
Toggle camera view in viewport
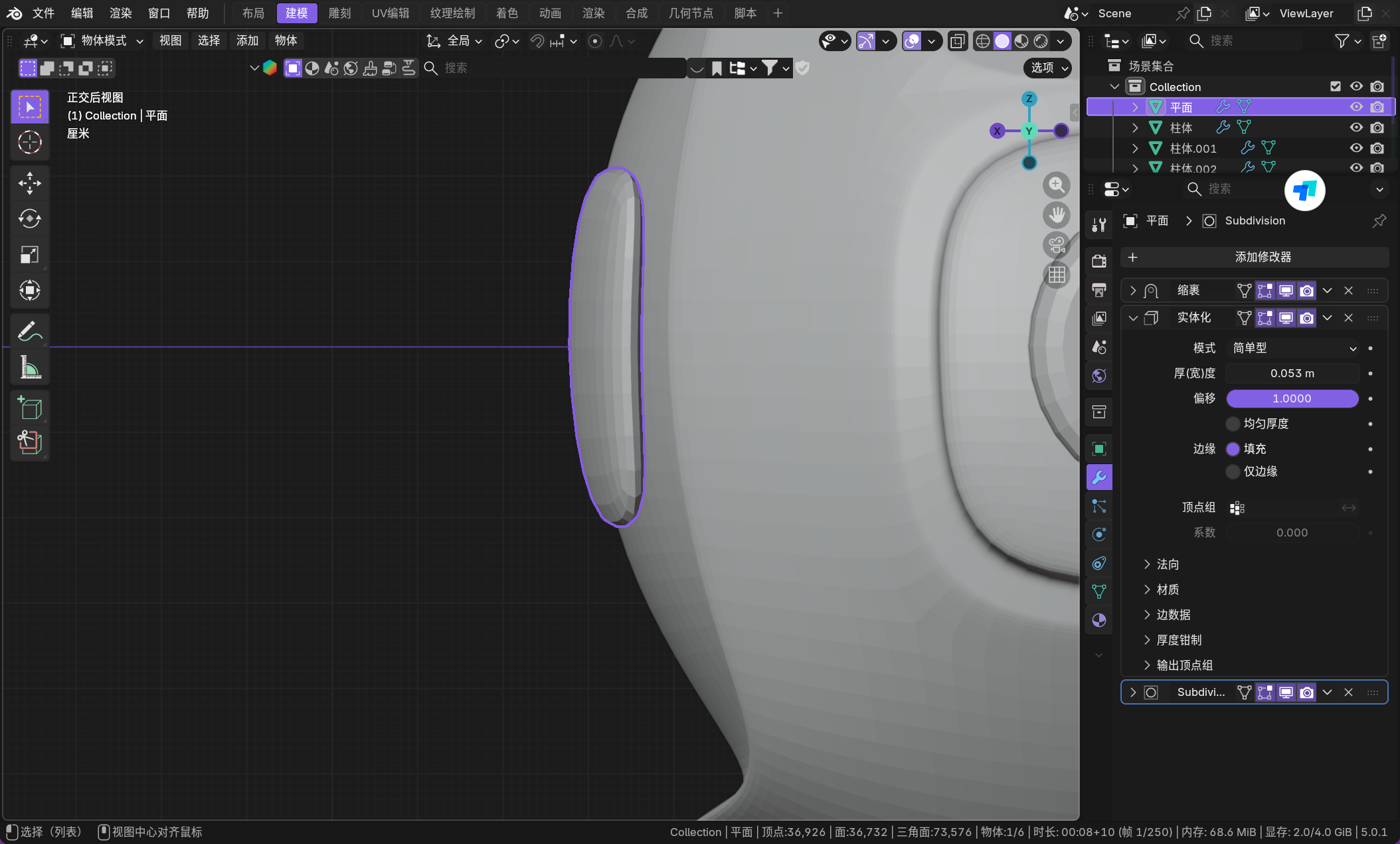click(1056, 244)
